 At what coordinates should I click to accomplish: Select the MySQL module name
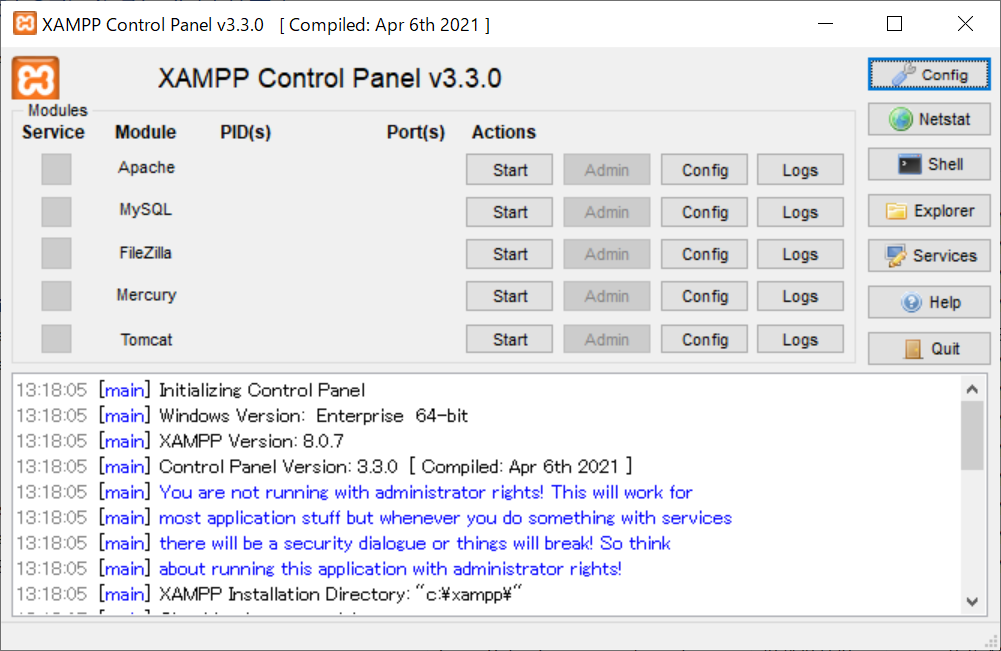[x=146, y=209]
